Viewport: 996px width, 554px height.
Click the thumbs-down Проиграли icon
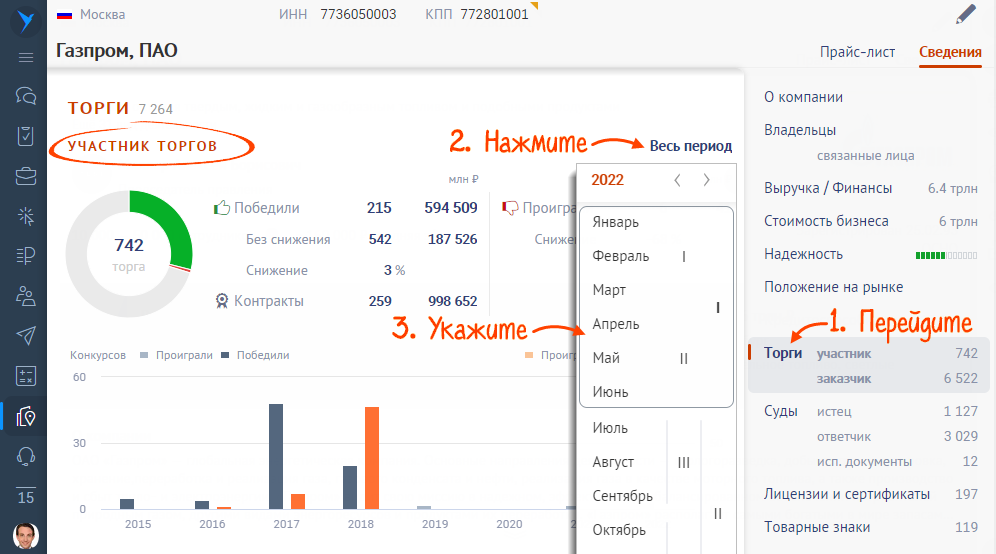[510, 208]
